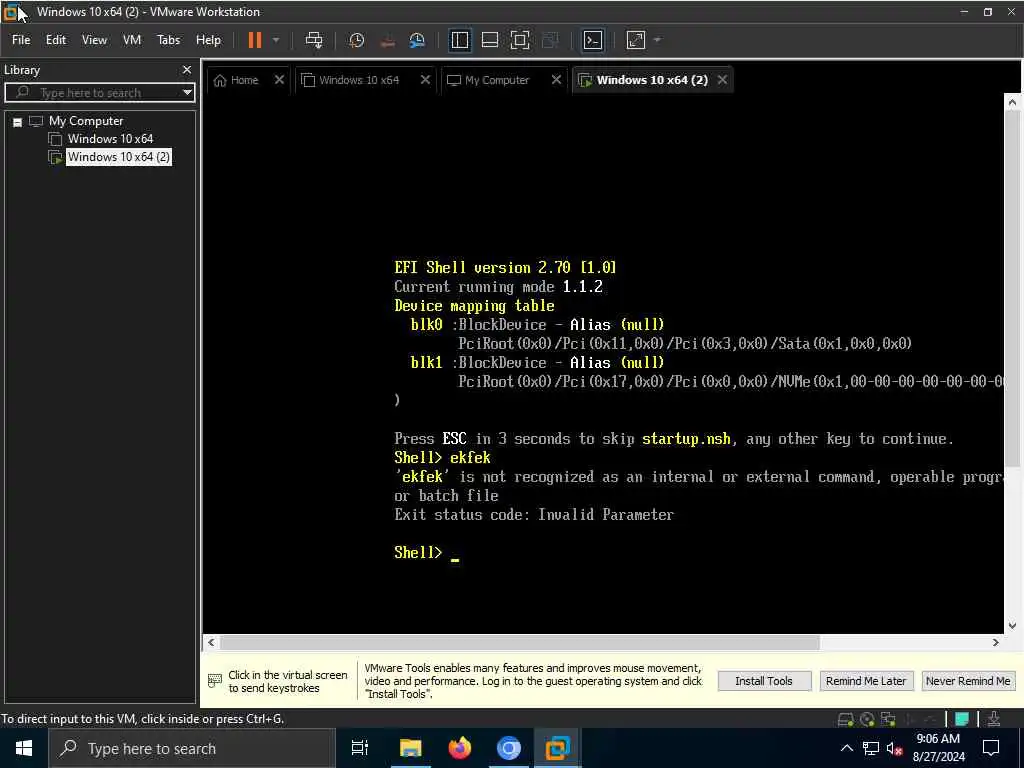Click the Never Remind Me button
1024x768 pixels.
pyautogui.click(x=968, y=681)
